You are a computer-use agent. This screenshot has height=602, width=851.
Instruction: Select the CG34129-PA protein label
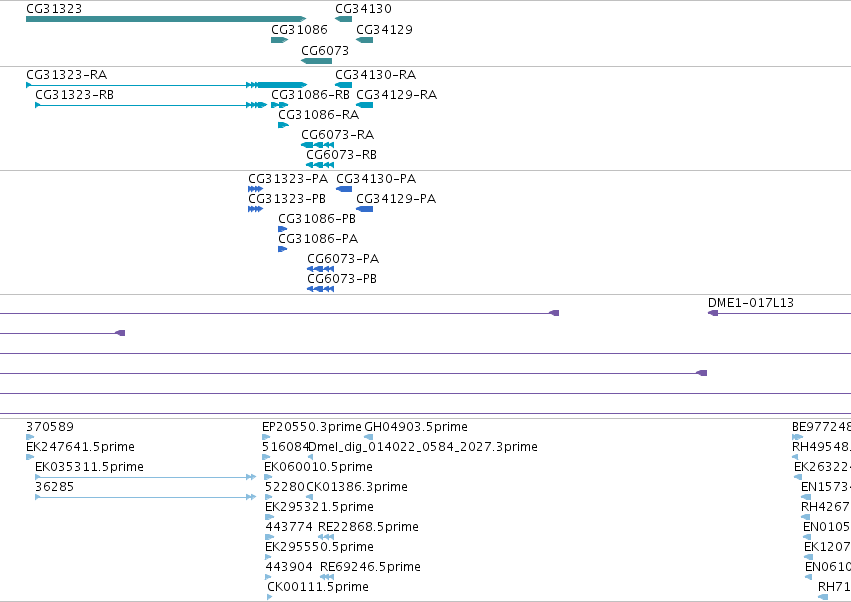[x=396, y=199]
